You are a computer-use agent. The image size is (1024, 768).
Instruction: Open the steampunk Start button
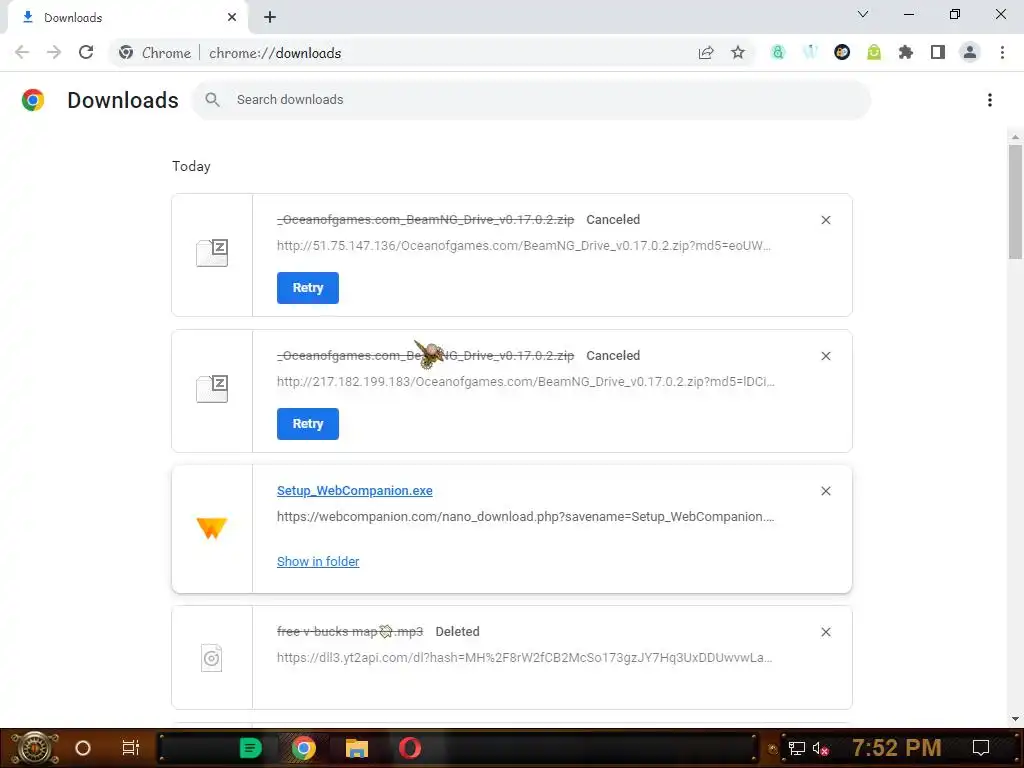click(34, 748)
